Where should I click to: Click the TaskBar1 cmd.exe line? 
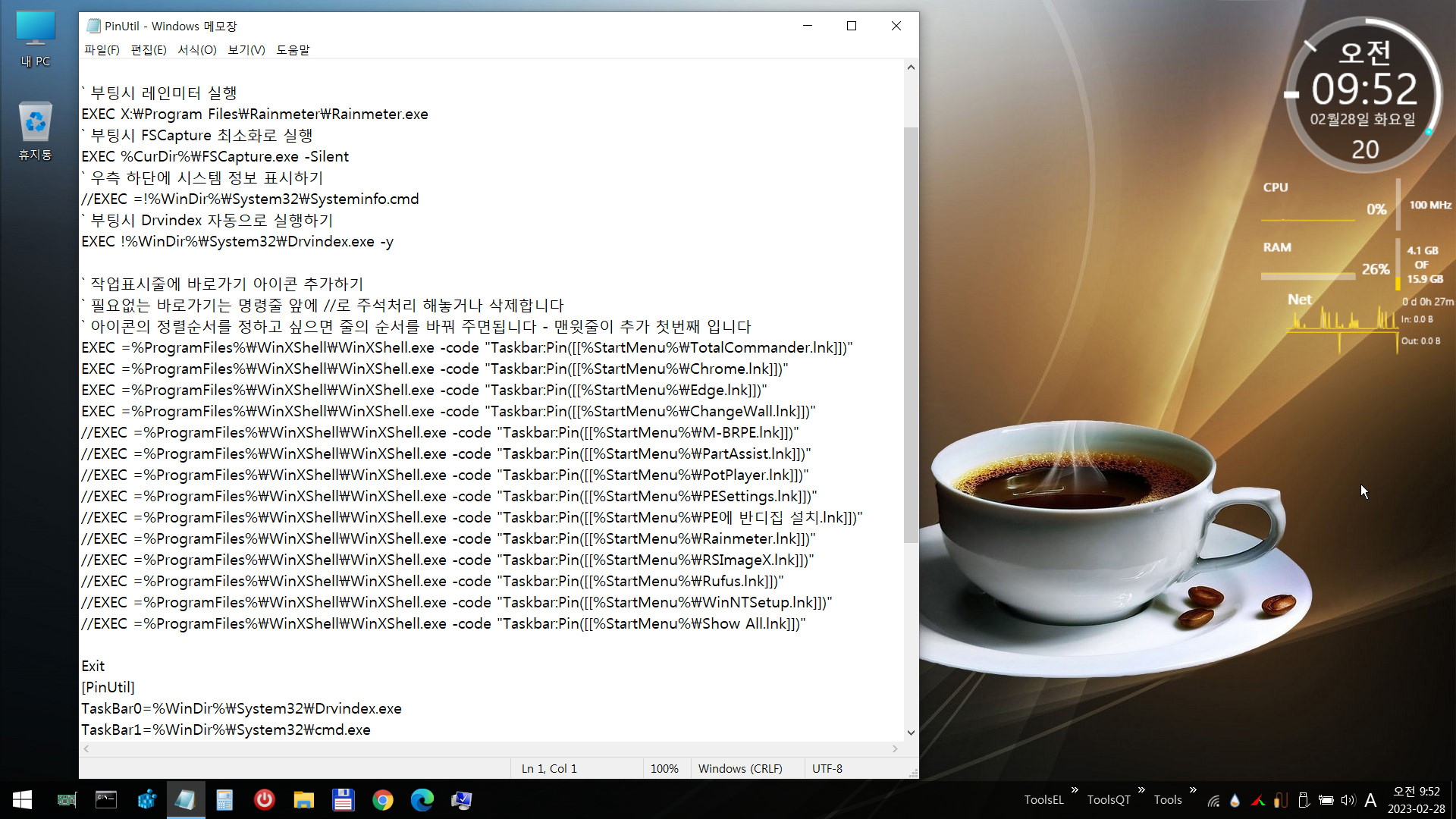[x=226, y=730]
